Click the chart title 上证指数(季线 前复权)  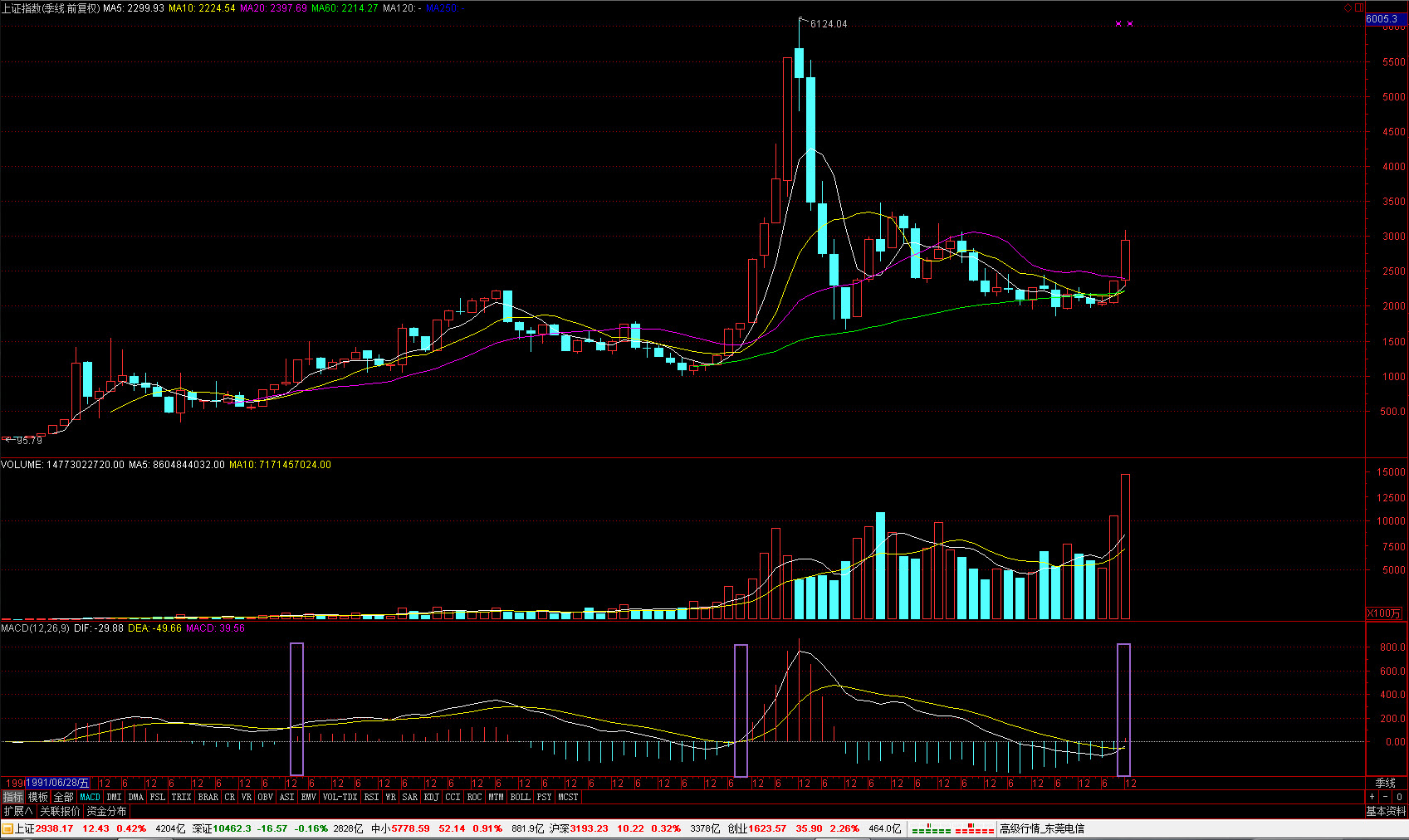click(x=51, y=7)
